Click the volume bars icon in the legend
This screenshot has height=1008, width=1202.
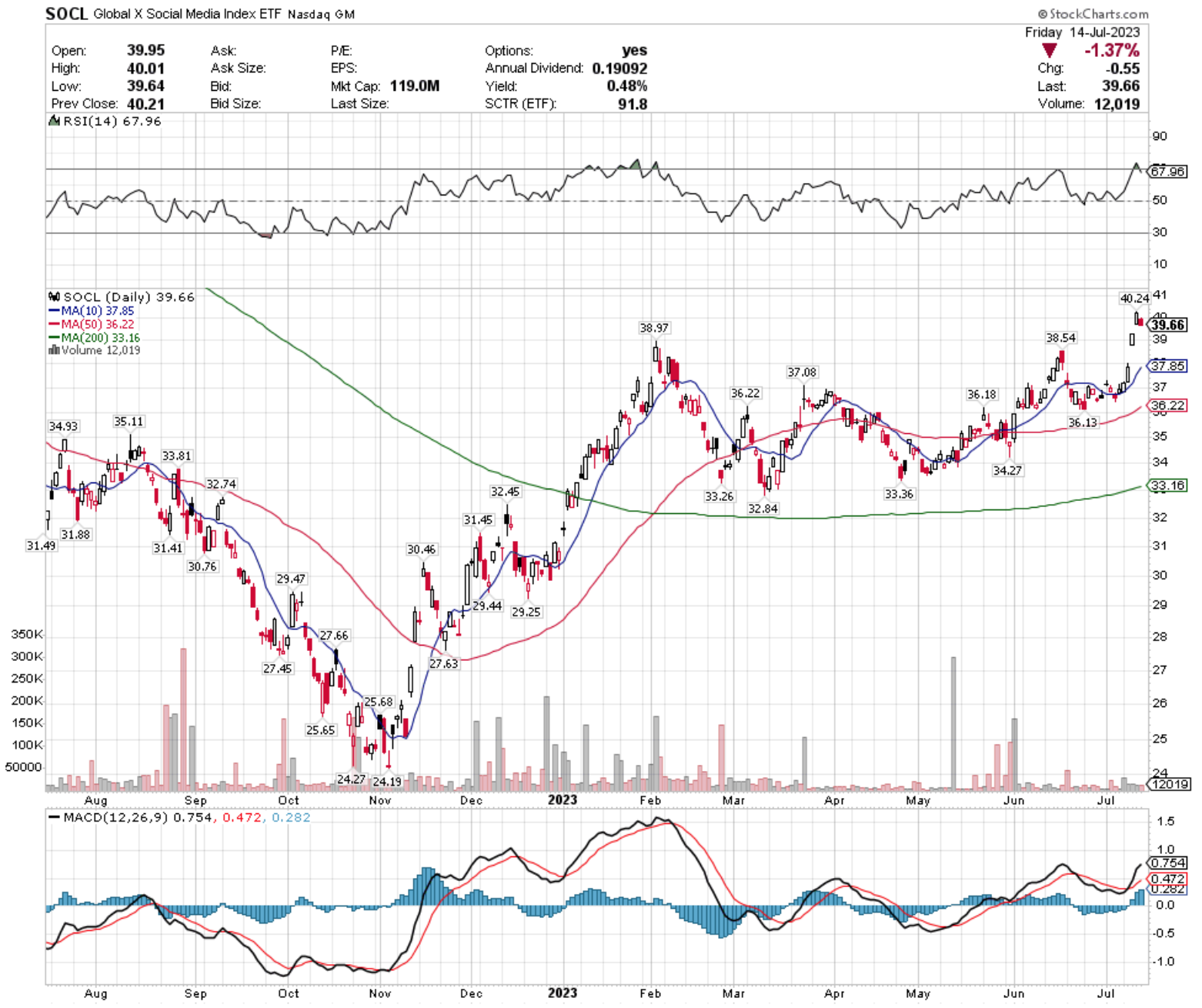pyautogui.click(x=54, y=350)
